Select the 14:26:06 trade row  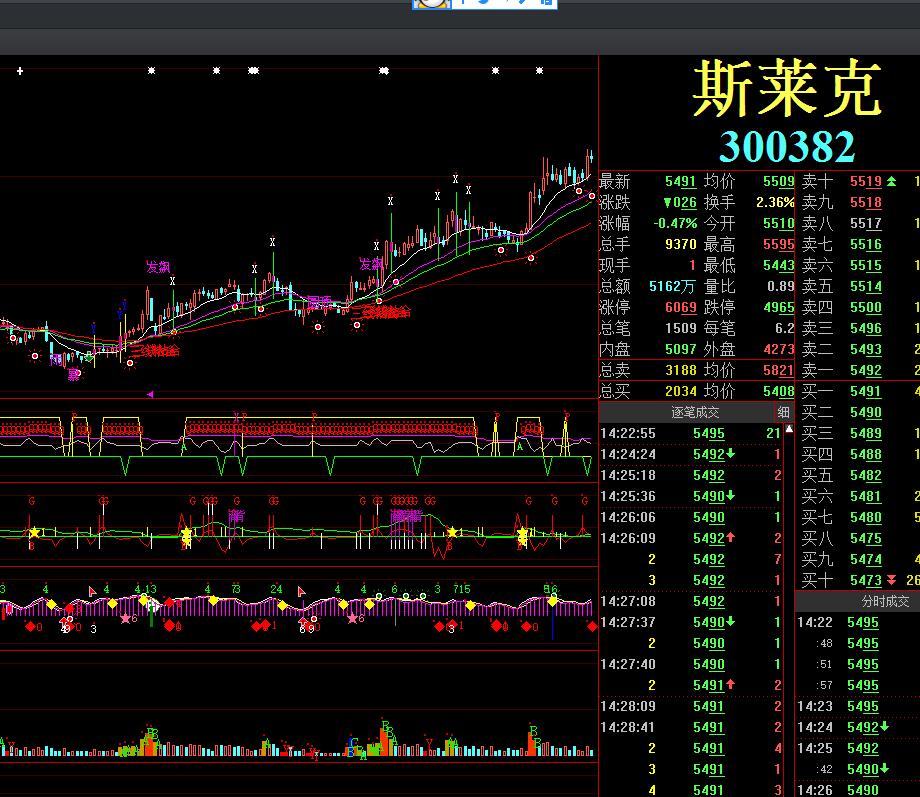point(691,517)
